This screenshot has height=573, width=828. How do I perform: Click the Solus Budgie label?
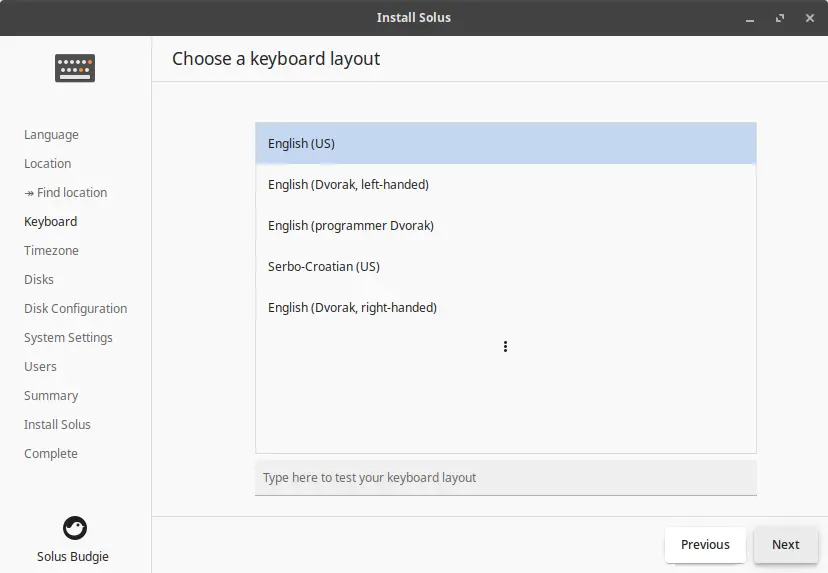tap(73, 557)
